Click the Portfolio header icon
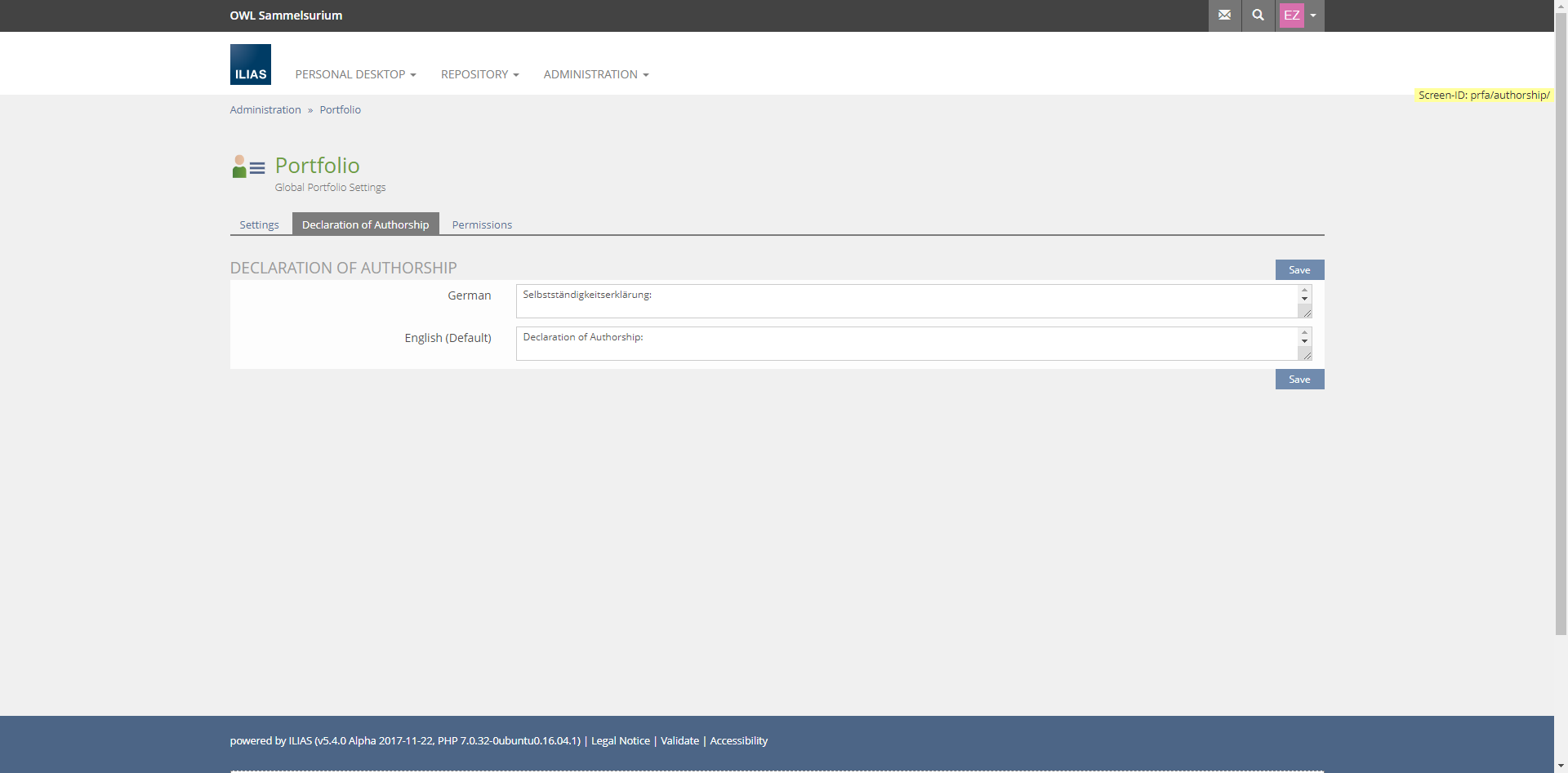The width and height of the screenshot is (1568, 773). coord(248,167)
